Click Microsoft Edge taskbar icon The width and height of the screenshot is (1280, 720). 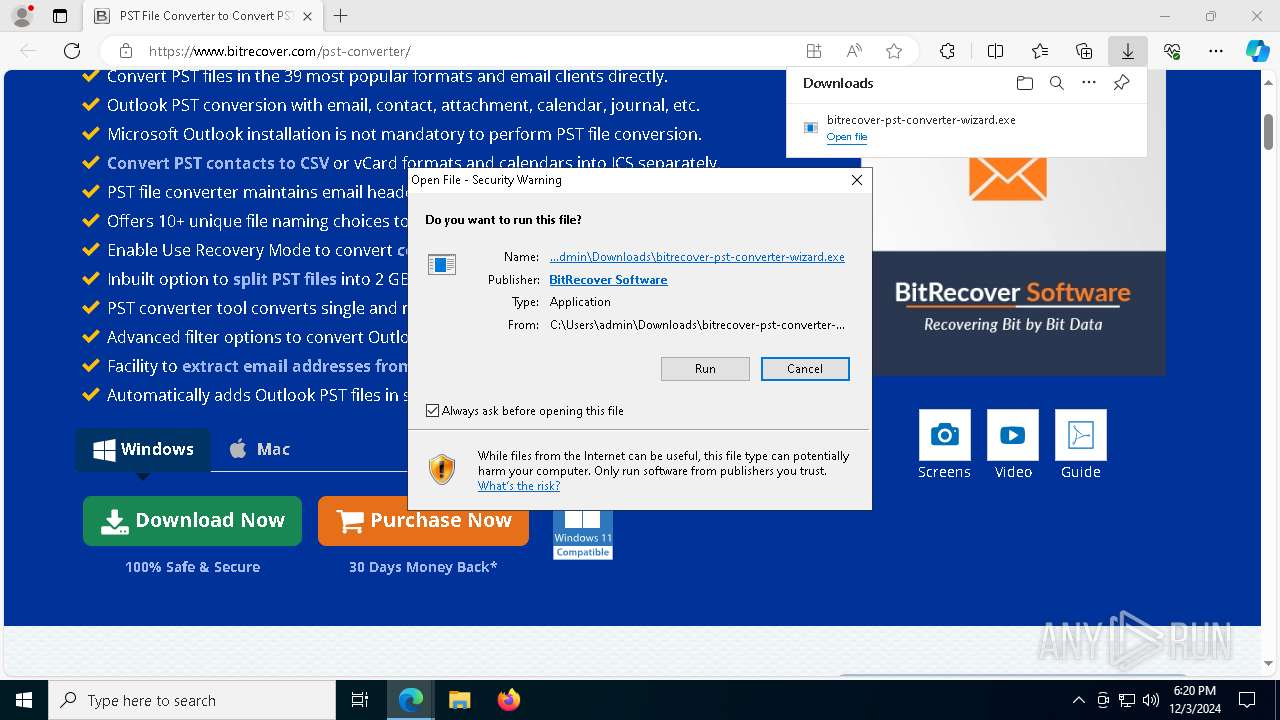pos(411,700)
